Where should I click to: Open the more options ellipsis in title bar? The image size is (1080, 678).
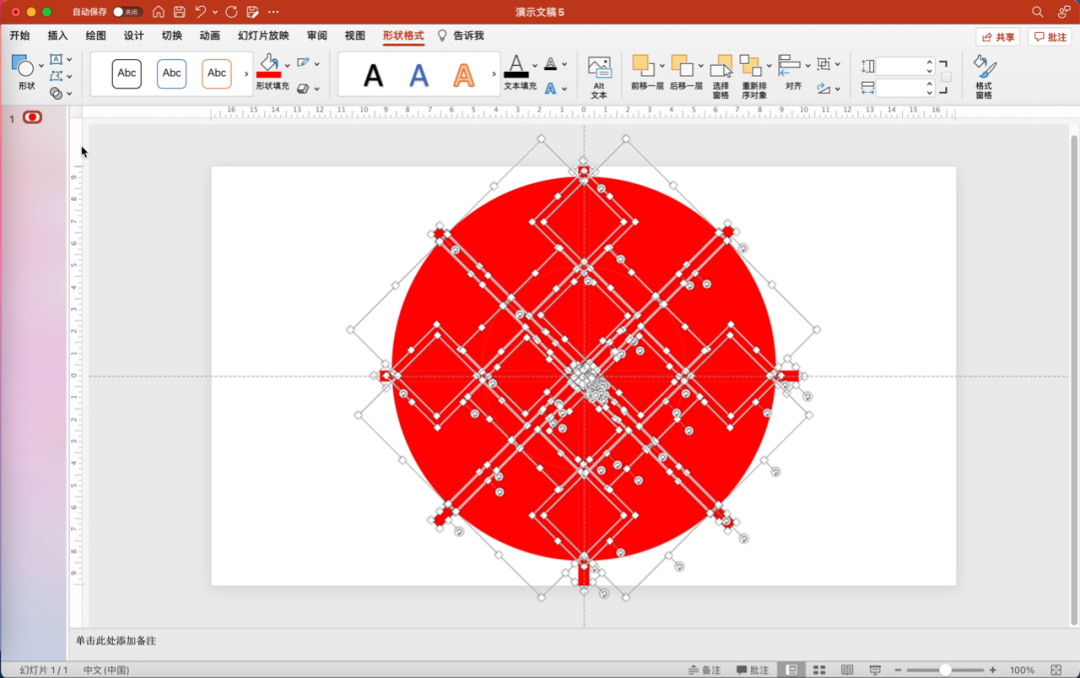coord(273,12)
